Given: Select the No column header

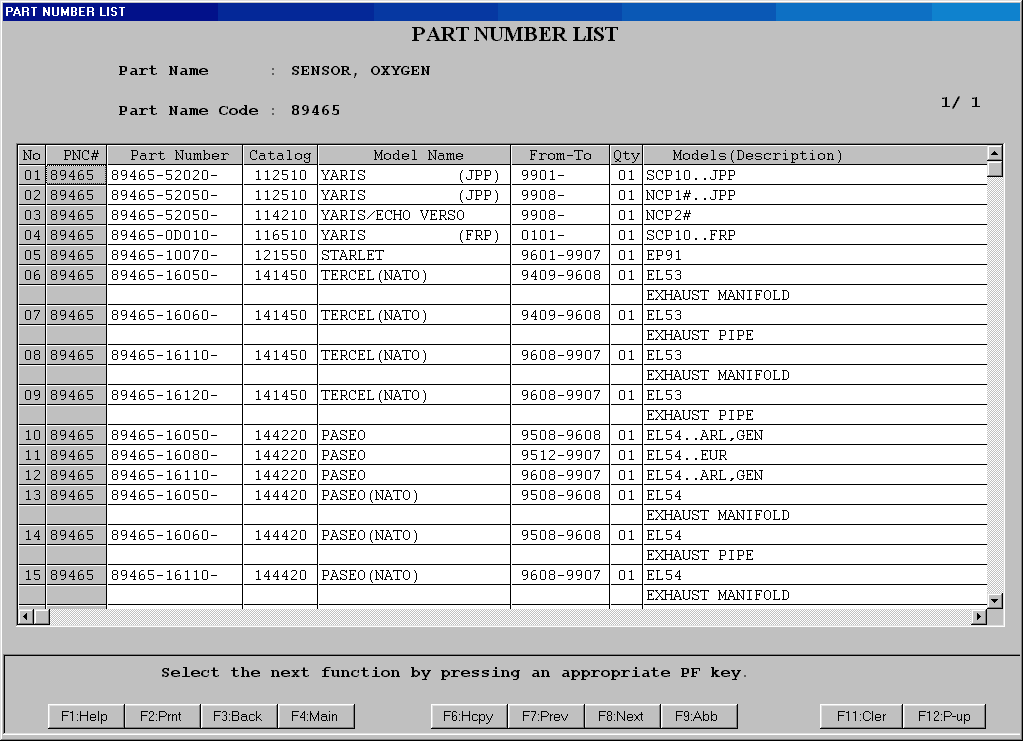Looking at the screenshot, I should [32, 155].
